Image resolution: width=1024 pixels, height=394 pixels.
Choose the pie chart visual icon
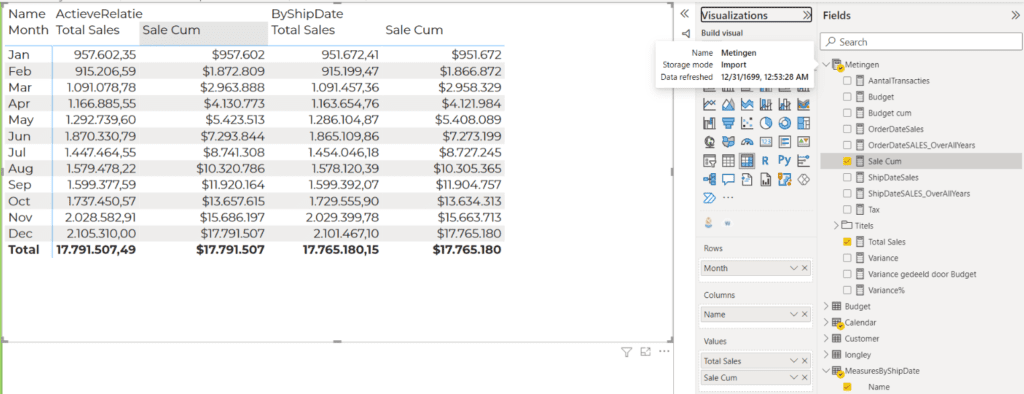[x=766, y=123]
